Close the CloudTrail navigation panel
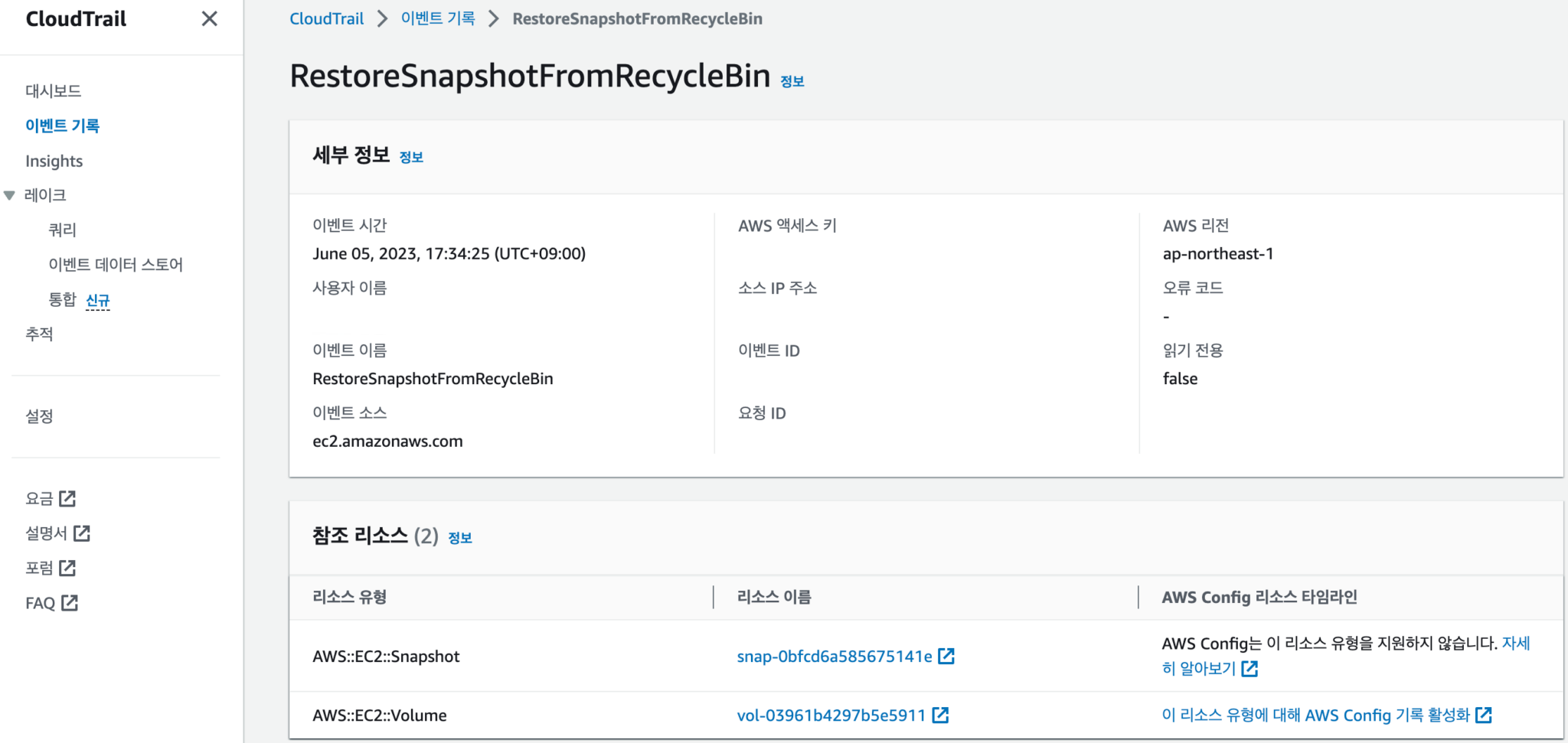Screen dimensions: 1568x743 (209, 18)
